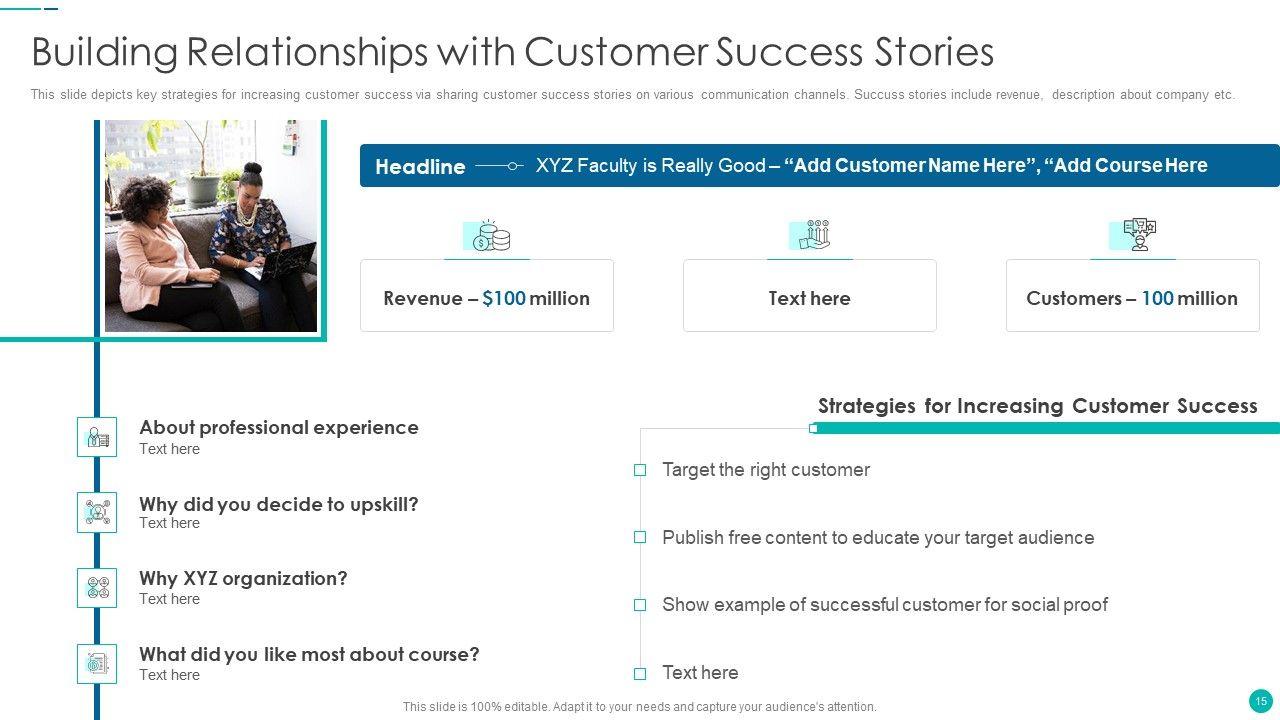The image size is (1280, 720).
Task: Select 'Why did you decide to upskill?' heading
Action: [x=279, y=504]
